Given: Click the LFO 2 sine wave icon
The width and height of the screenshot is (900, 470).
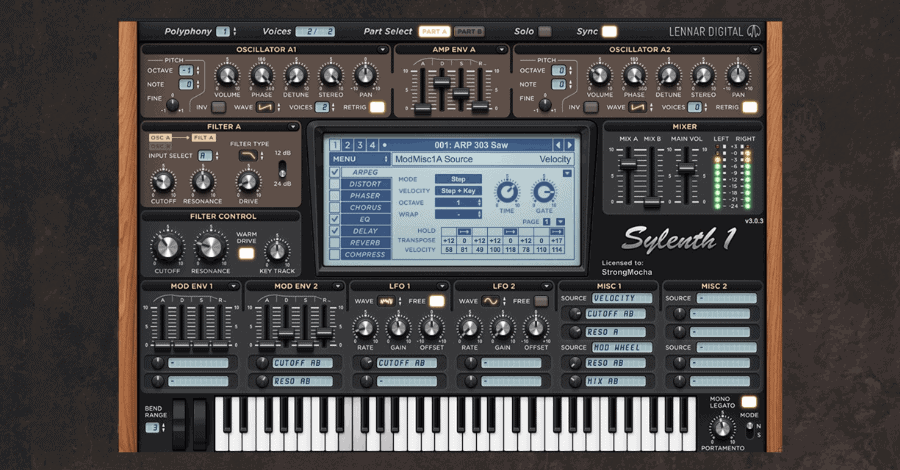Looking at the screenshot, I should click(489, 300).
